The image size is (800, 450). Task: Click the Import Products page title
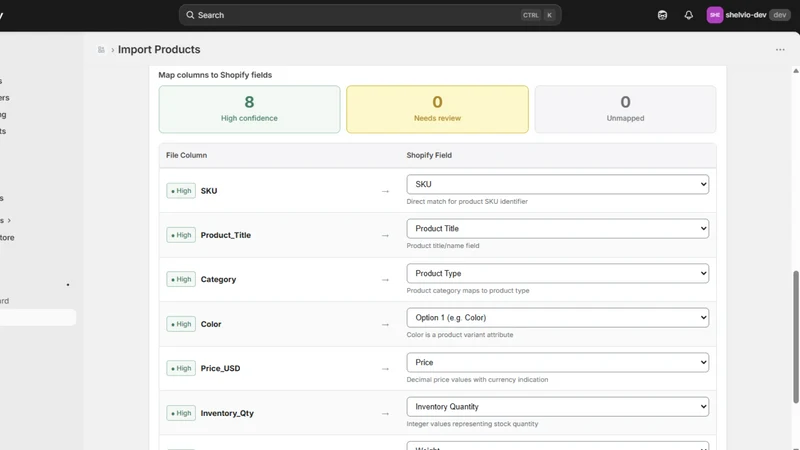(x=159, y=49)
